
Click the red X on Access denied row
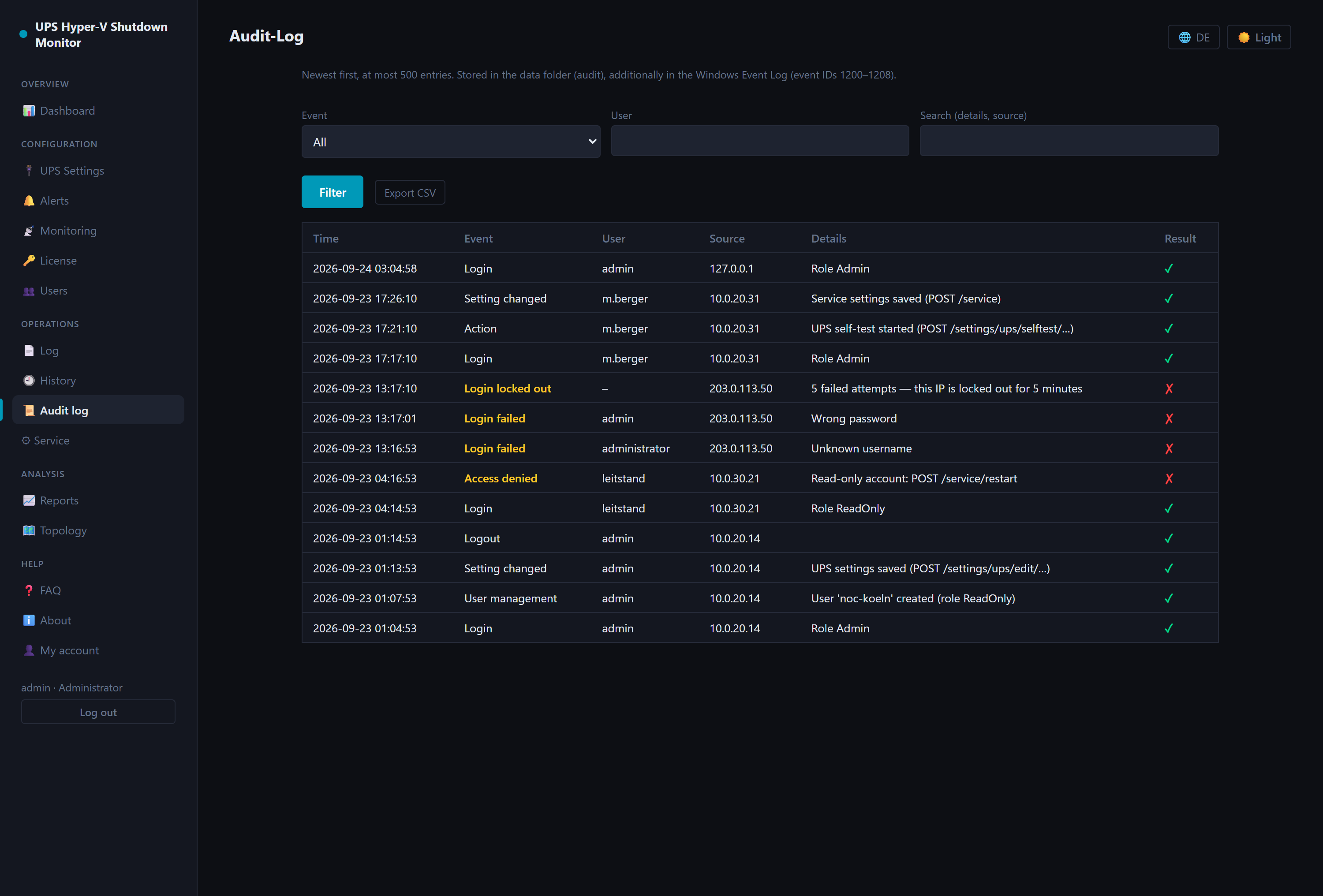(x=1169, y=479)
